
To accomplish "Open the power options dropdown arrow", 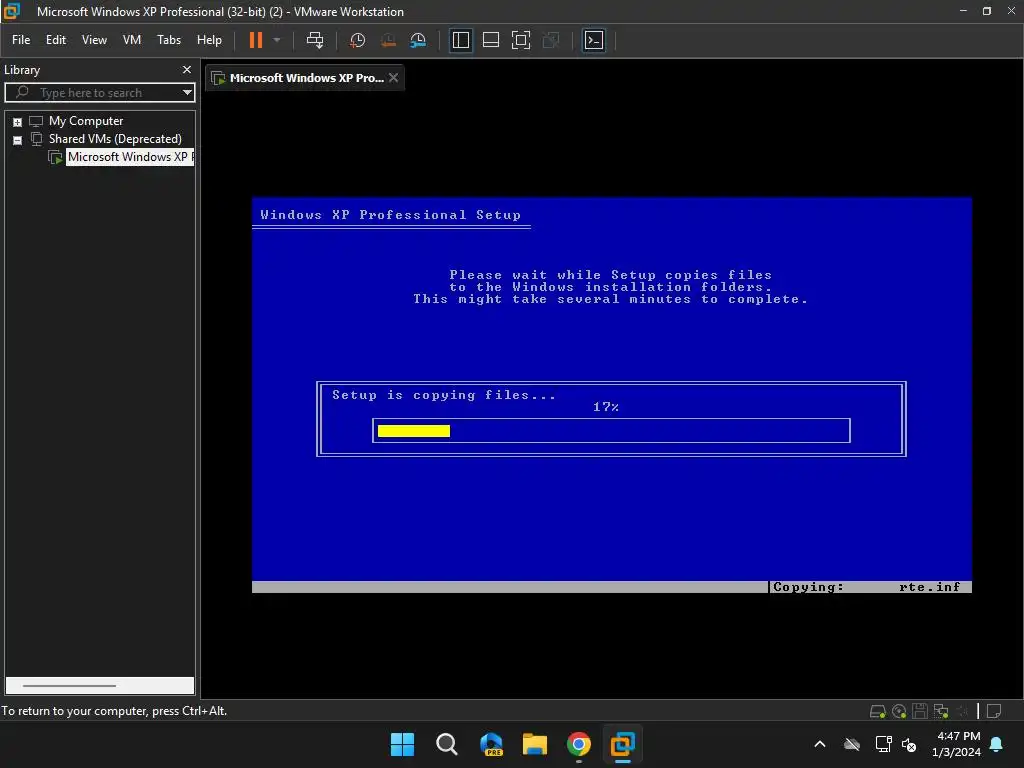I will 277,40.
